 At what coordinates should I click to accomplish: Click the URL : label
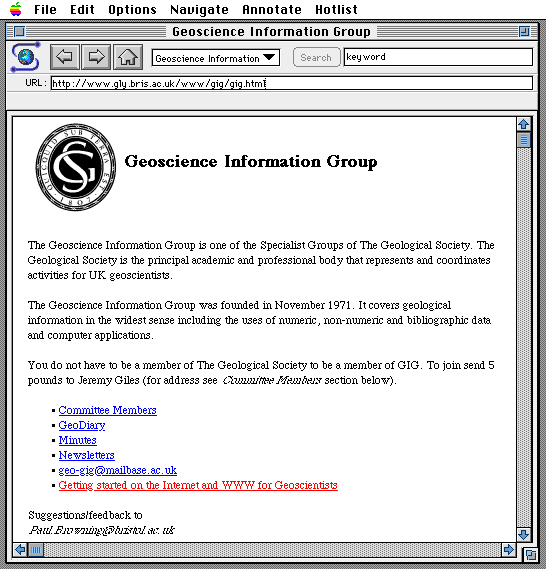(36, 83)
